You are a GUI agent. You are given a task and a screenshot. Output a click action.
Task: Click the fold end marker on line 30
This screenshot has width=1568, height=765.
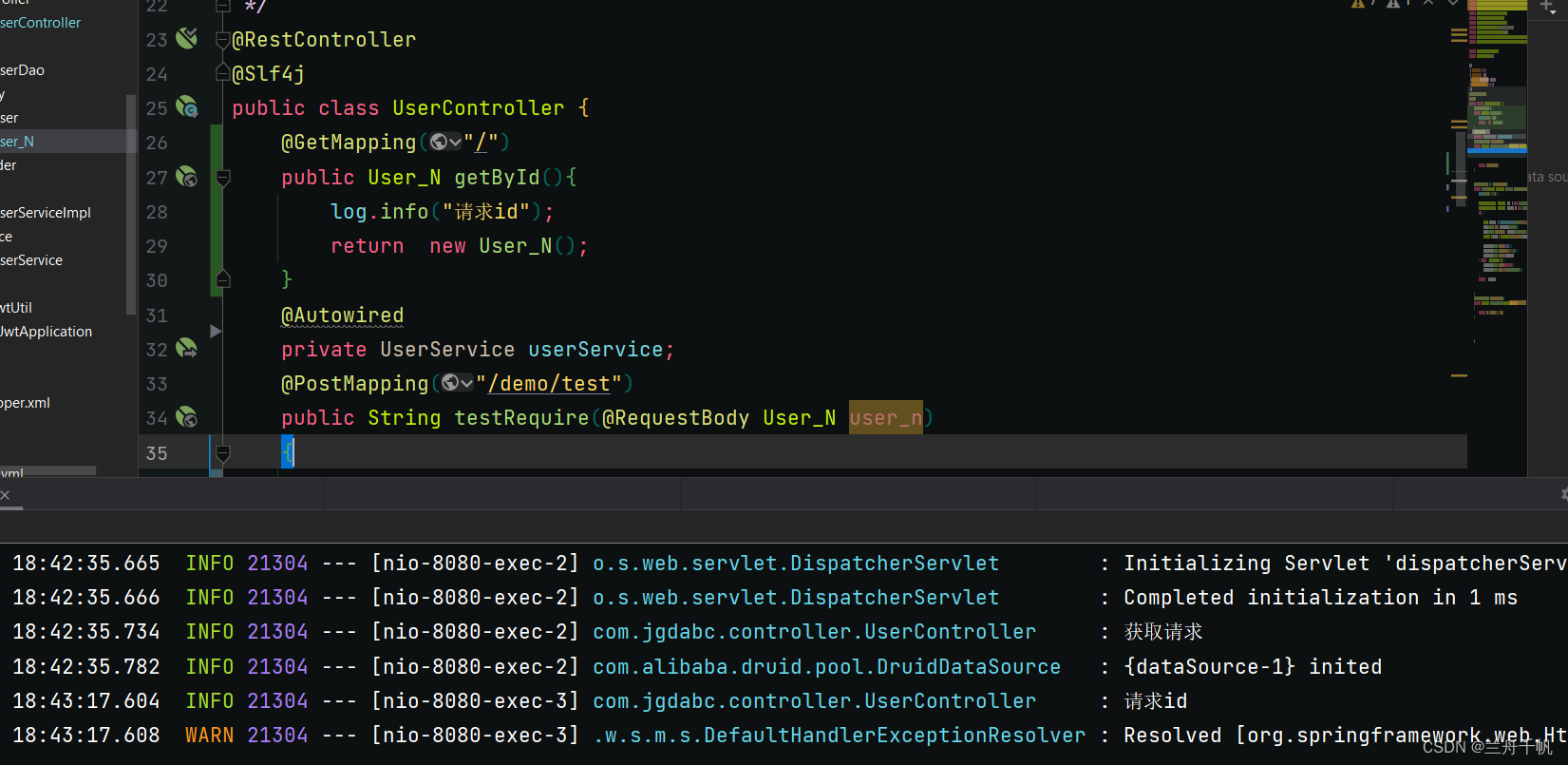(x=223, y=279)
